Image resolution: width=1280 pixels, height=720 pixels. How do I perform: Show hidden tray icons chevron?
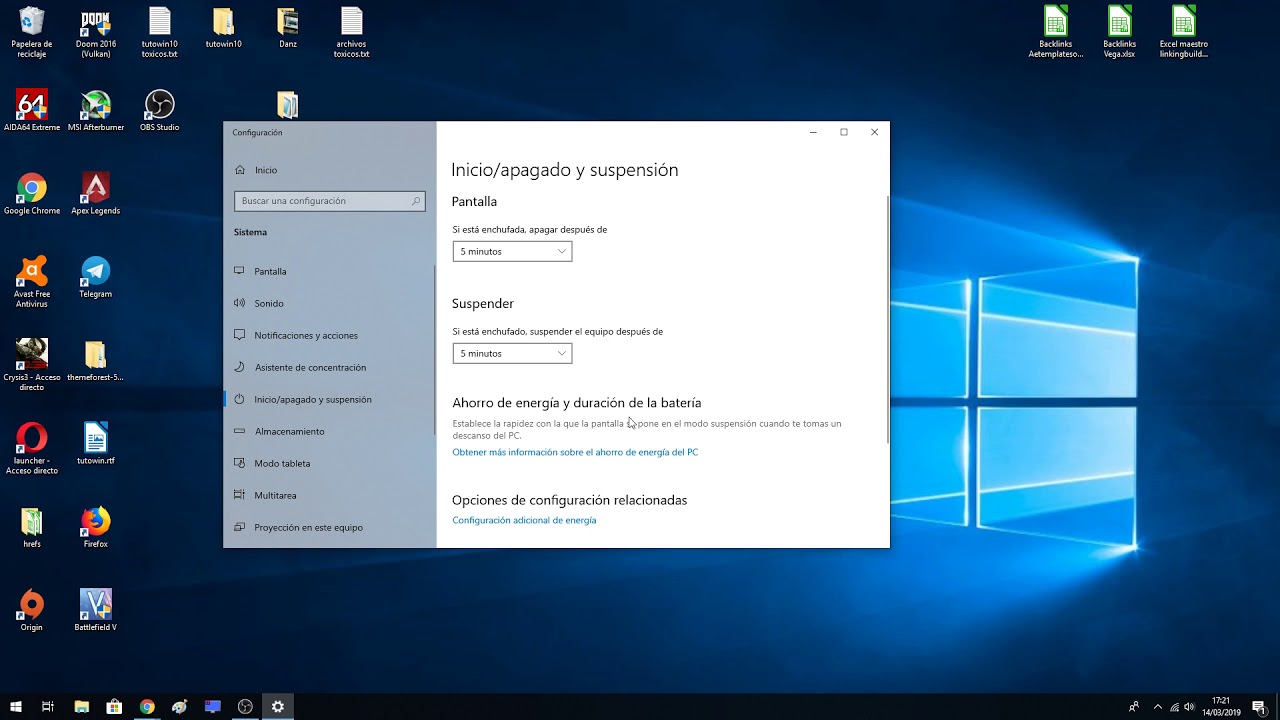tap(1158, 707)
